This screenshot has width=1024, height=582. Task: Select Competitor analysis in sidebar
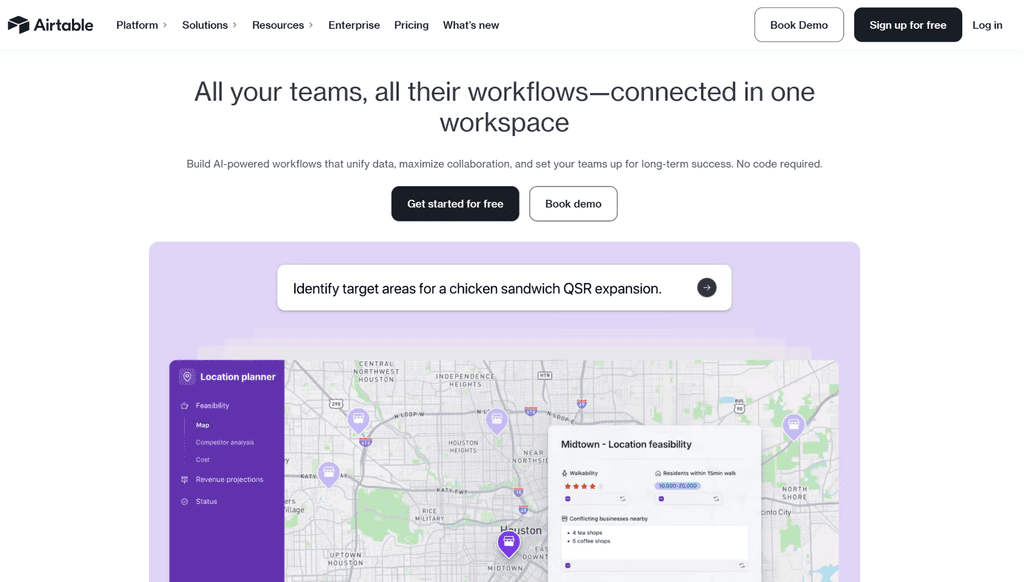pyautogui.click(x=225, y=442)
